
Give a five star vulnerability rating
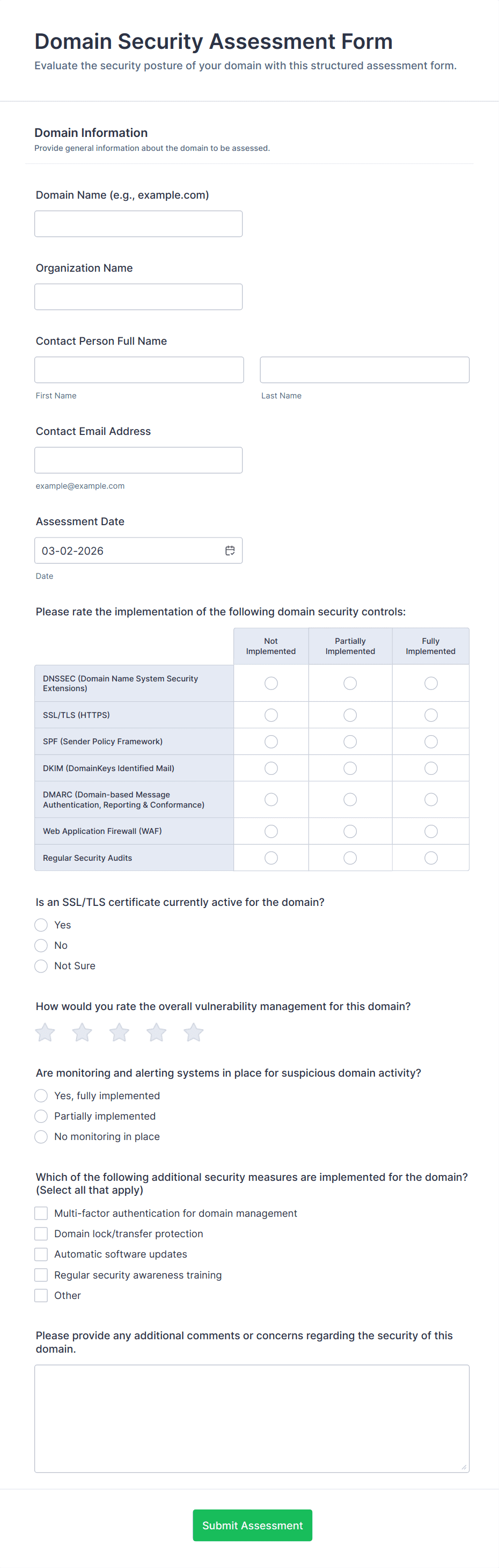[194, 1032]
